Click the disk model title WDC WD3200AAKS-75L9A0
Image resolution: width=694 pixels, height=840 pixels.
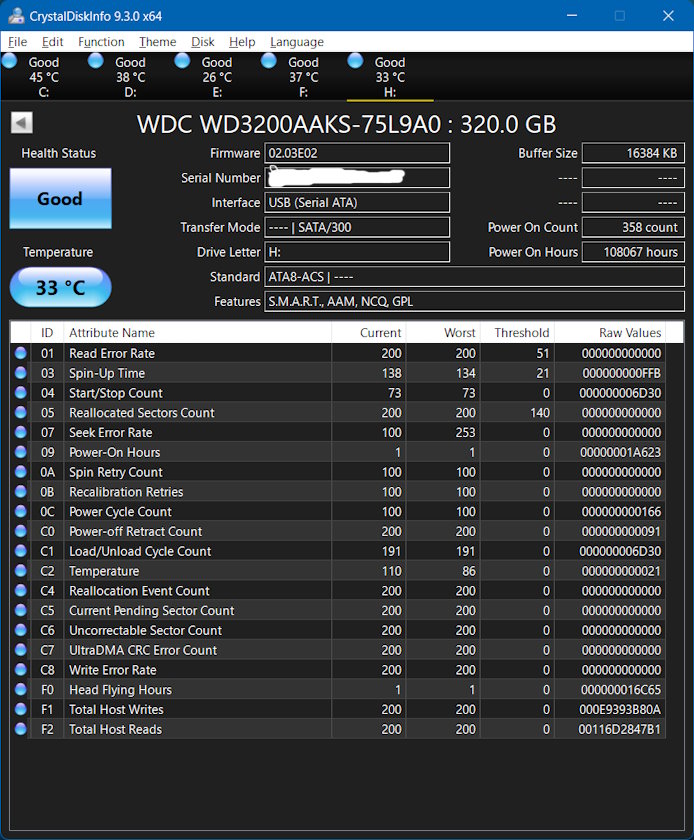[289, 124]
